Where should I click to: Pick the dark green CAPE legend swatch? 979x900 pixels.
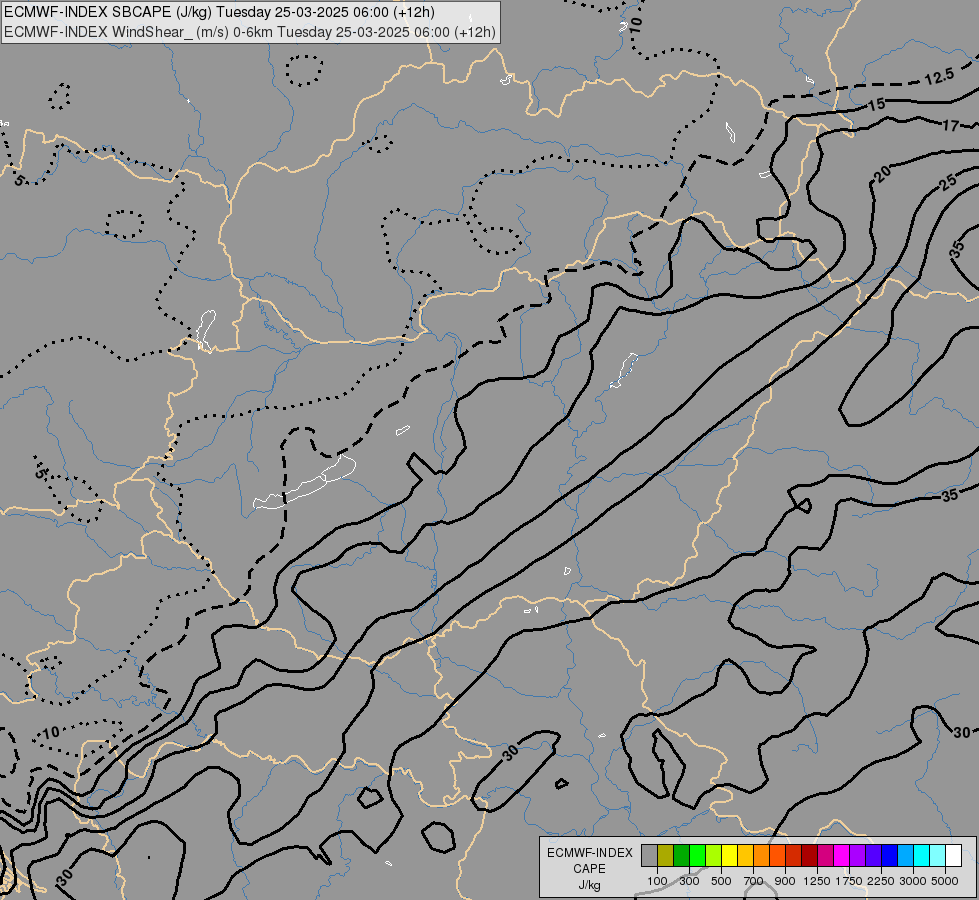681,855
